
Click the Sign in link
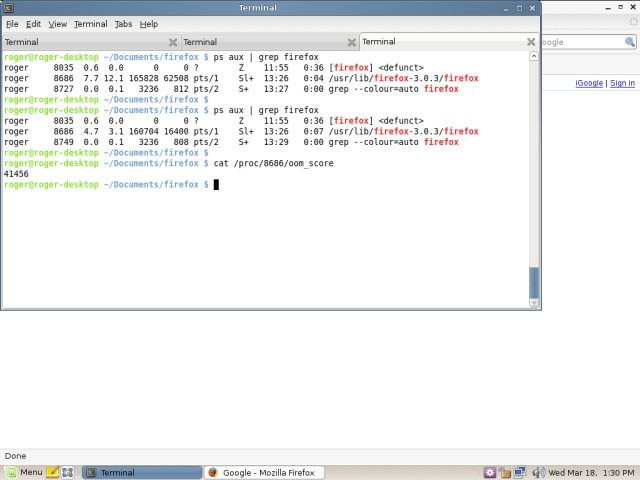click(x=622, y=83)
